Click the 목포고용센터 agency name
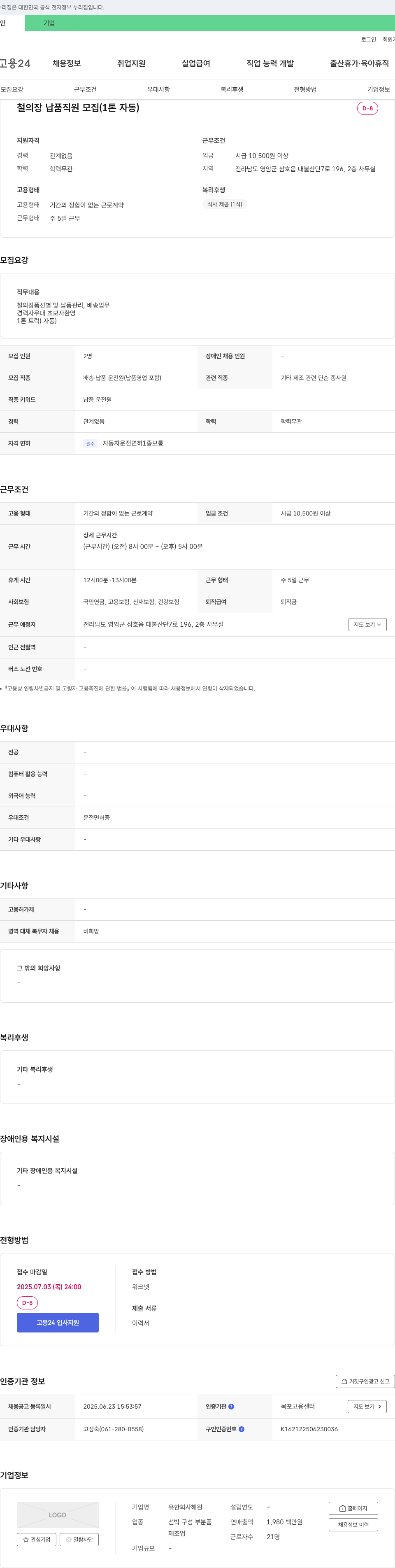The width and height of the screenshot is (395, 1568). click(297, 1406)
